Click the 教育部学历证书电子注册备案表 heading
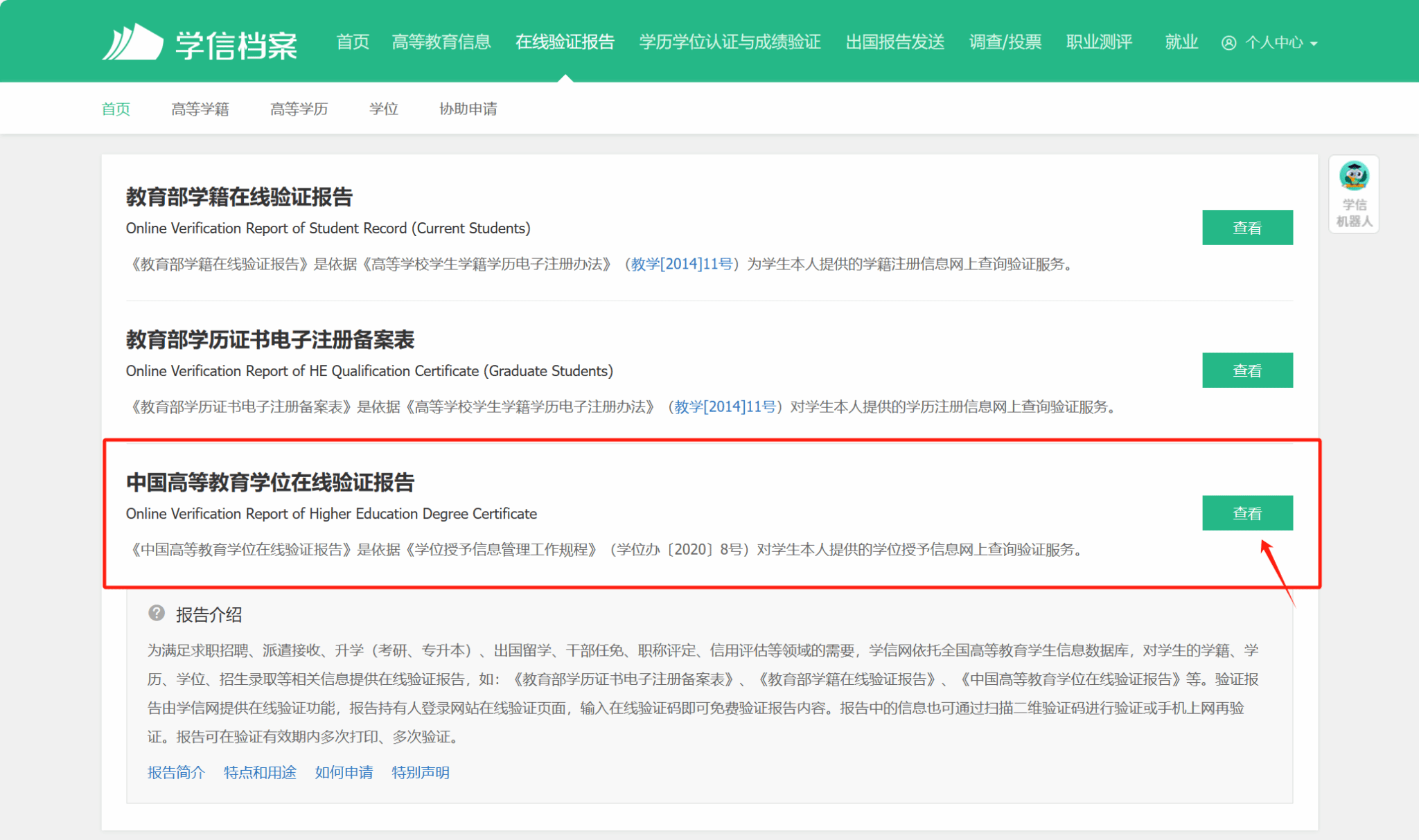 coord(270,339)
